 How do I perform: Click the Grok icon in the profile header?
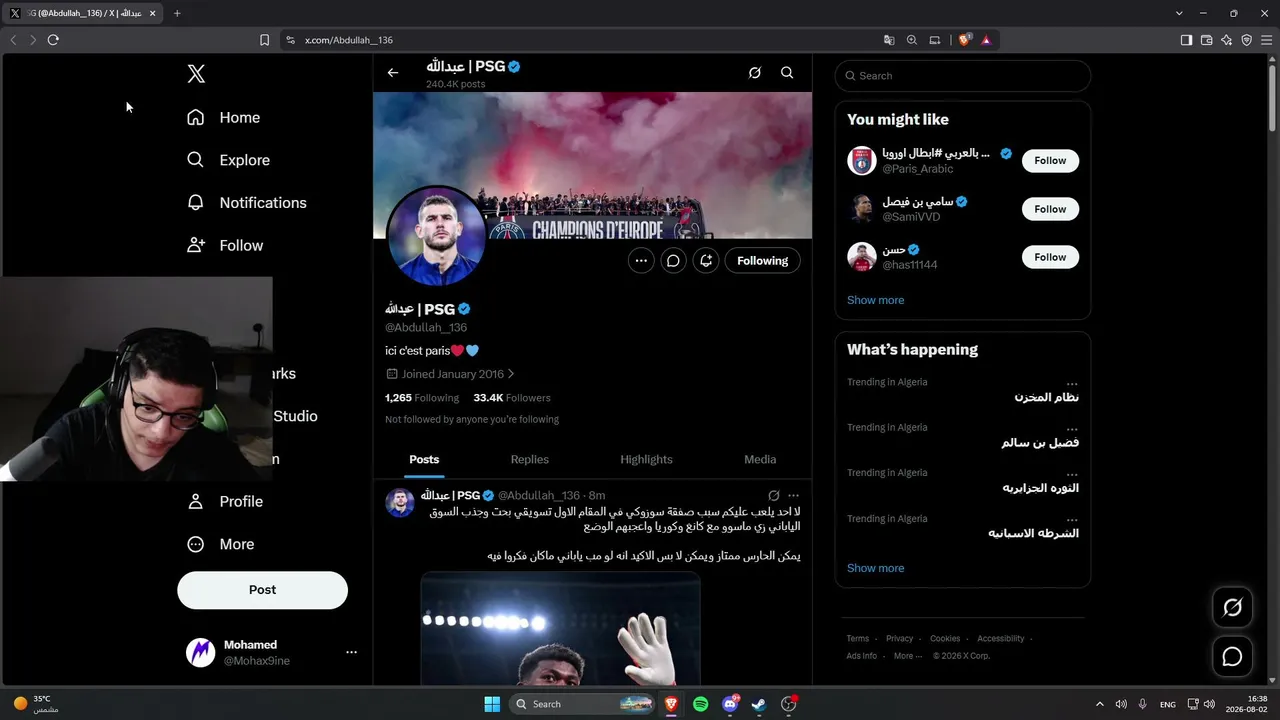tap(755, 73)
